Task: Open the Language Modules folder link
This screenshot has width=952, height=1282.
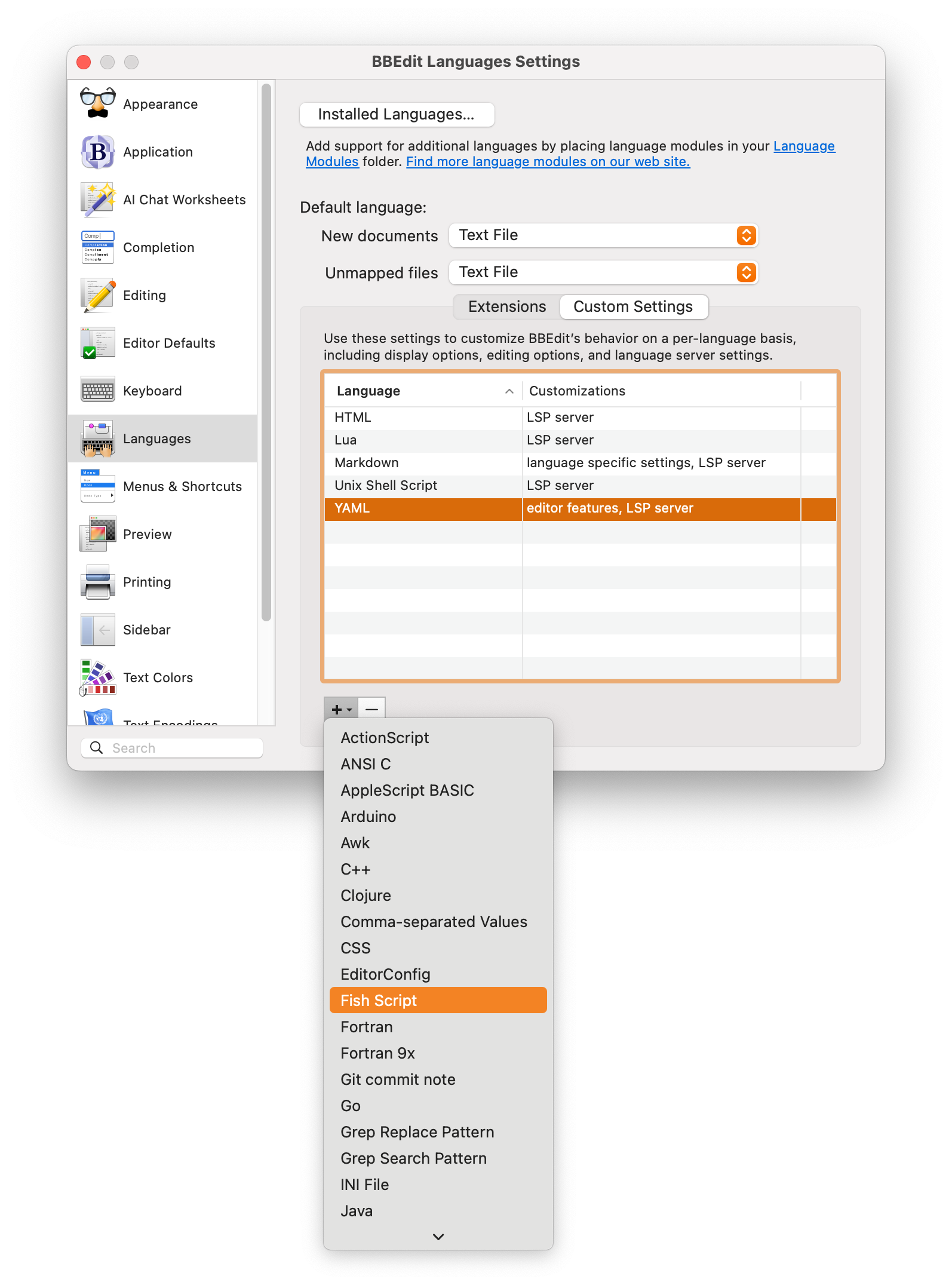Action: (x=804, y=146)
